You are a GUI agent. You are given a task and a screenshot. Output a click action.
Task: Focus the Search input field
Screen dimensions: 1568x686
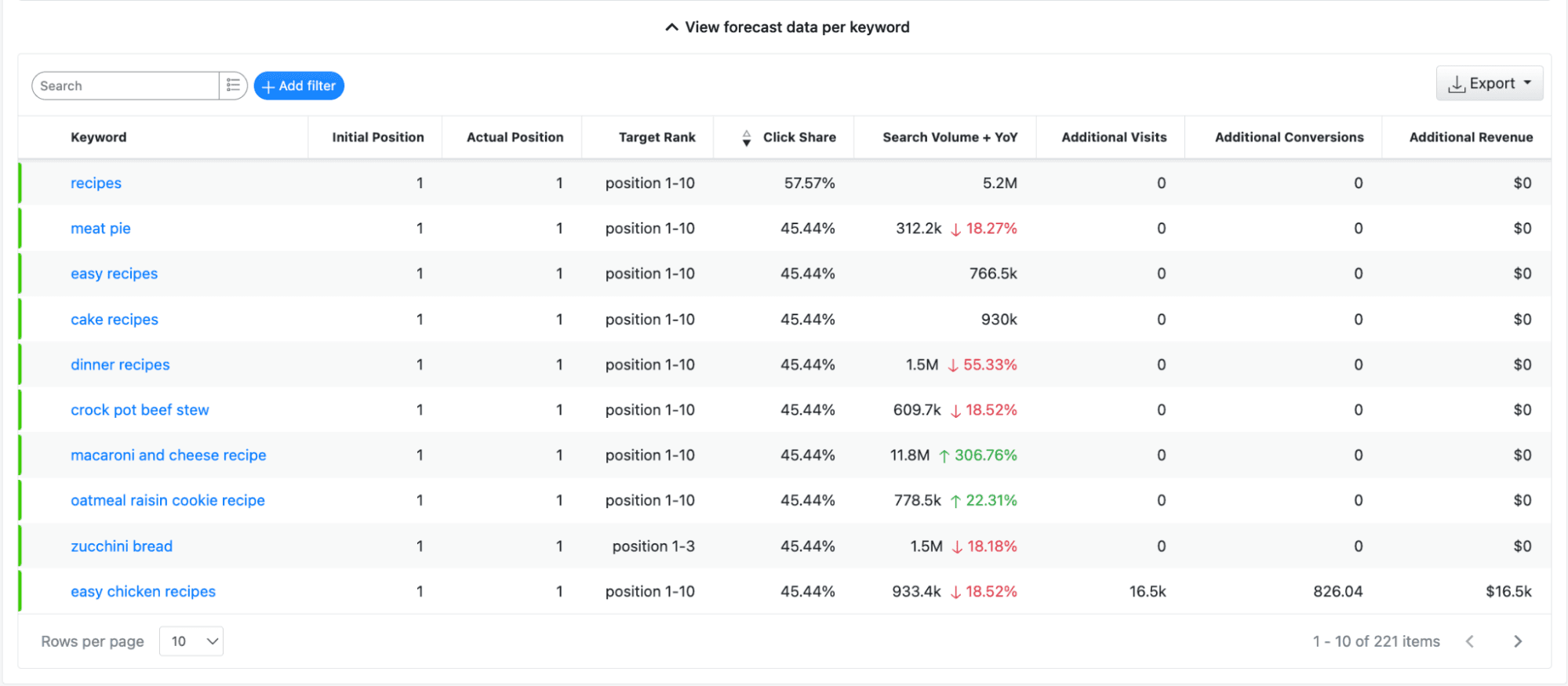126,85
